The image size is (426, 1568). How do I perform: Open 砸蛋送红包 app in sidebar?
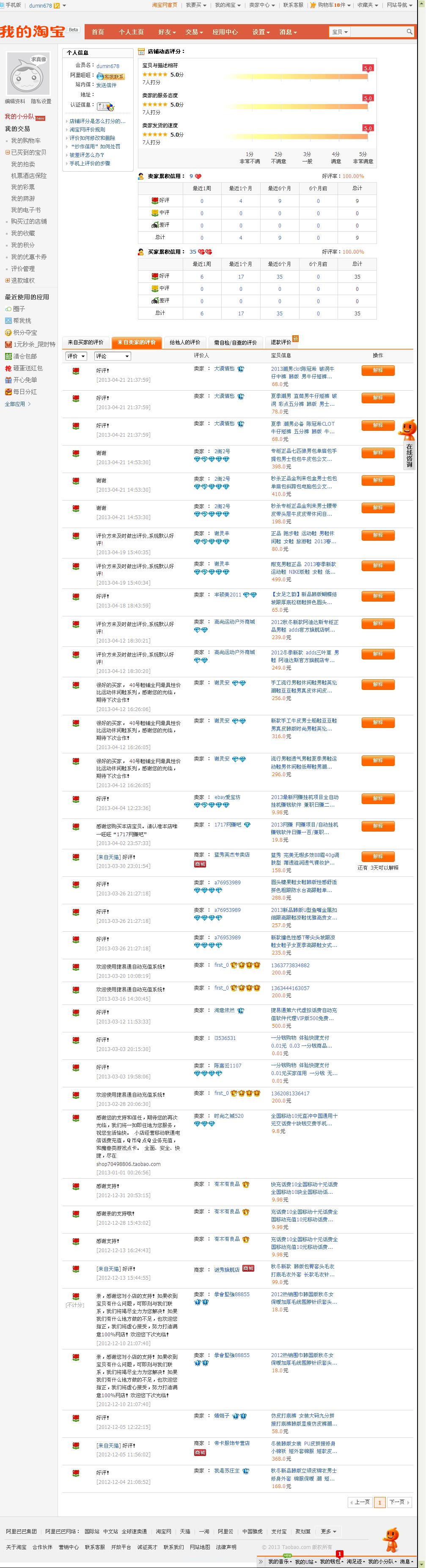(24, 368)
